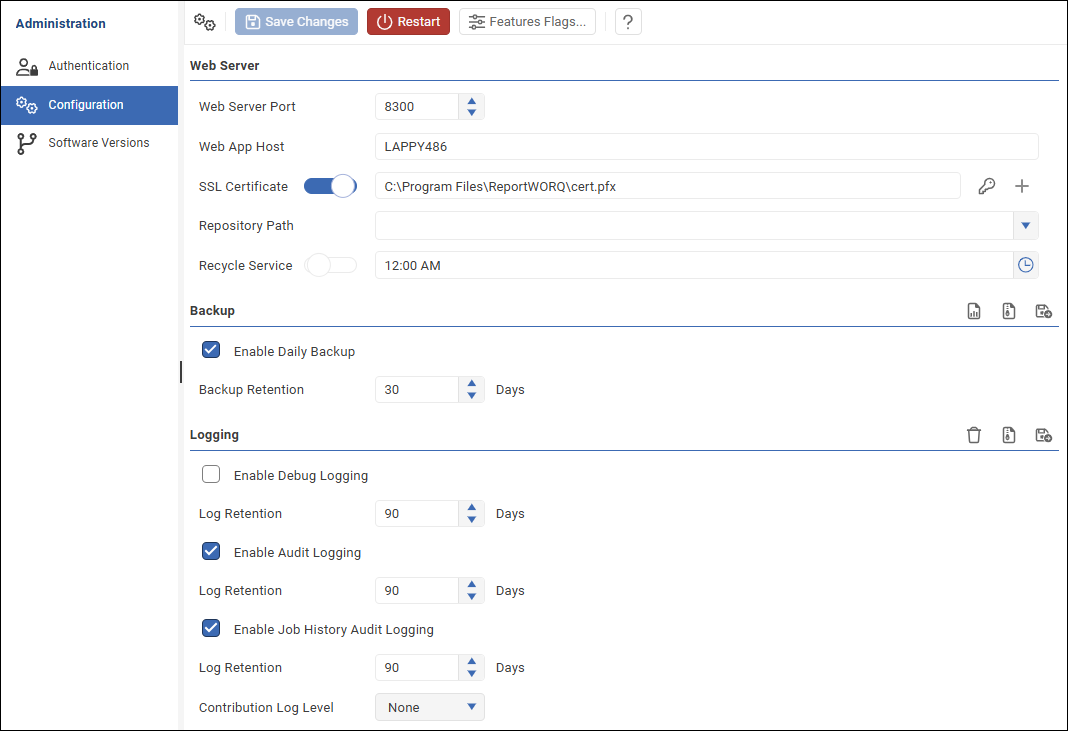Viewport: 1068px width, 731px height.
Task: Click inside the Web App Host field
Action: pyautogui.click(x=706, y=147)
